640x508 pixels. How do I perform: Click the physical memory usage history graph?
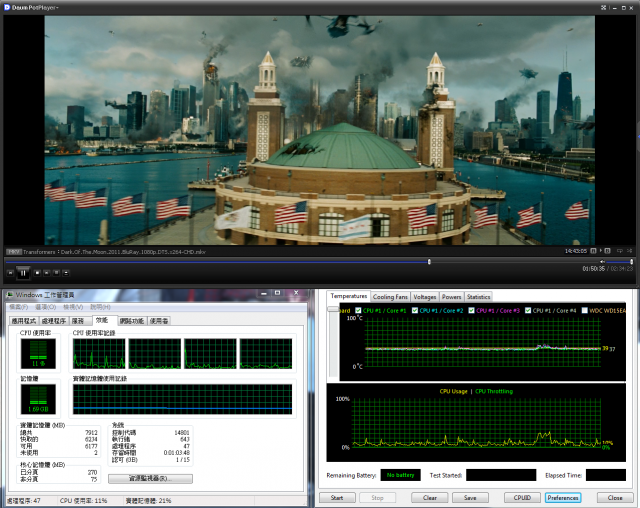(182, 399)
